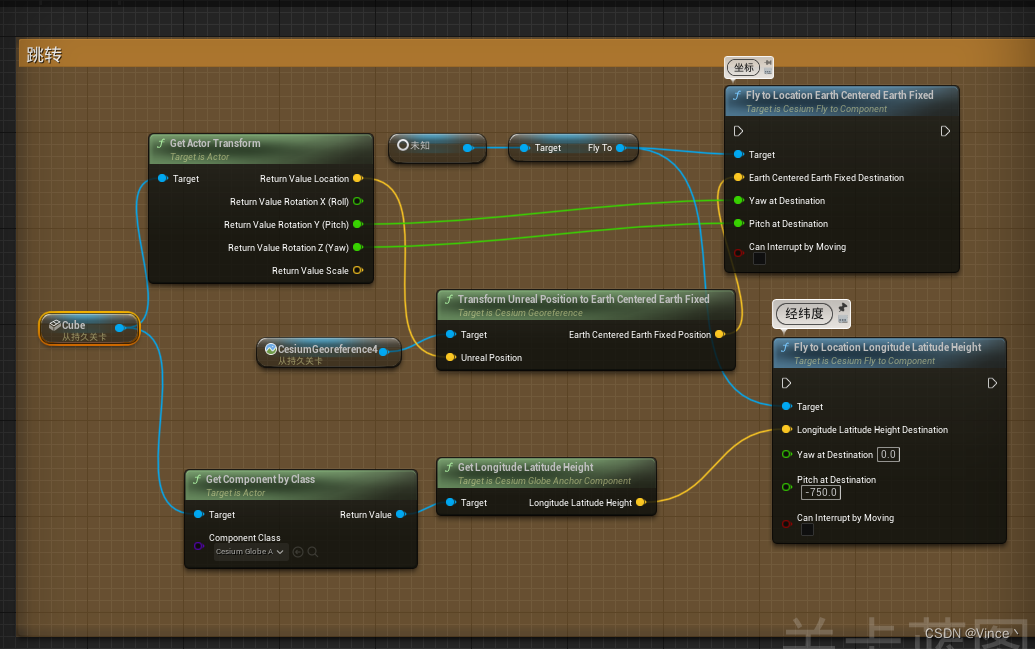Select the 跳转 comment title bar
The image size is (1035, 649).
pos(43,54)
